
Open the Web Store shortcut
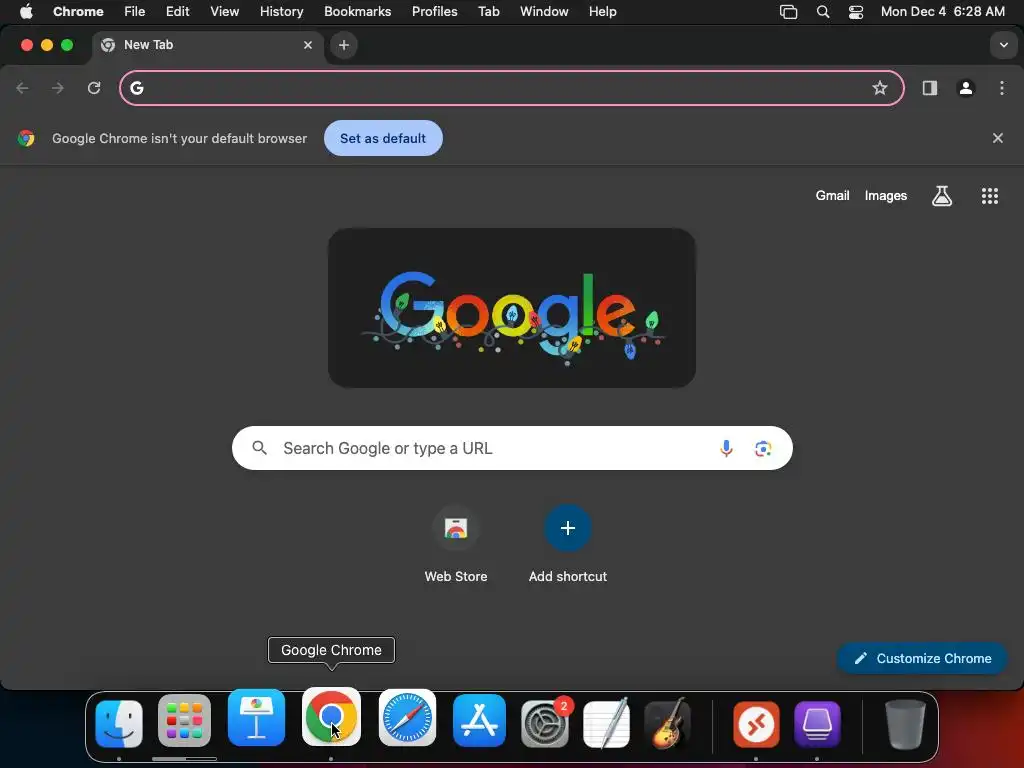tap(456, 545)
